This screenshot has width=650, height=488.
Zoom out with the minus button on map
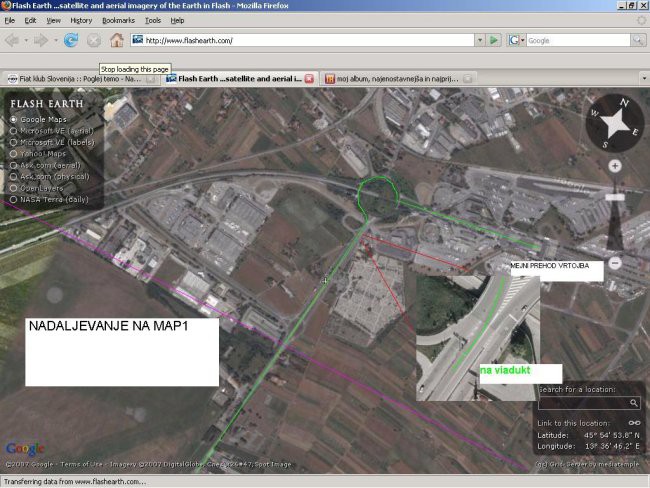pos(615,263)
